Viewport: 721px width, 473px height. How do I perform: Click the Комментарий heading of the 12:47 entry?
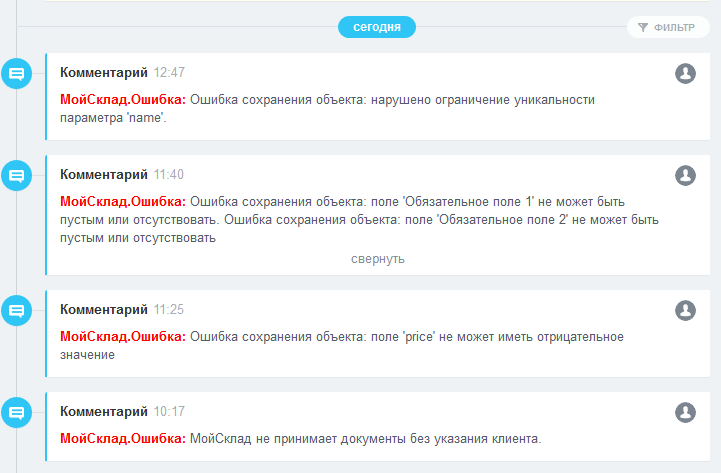click(x=104, y=73)
